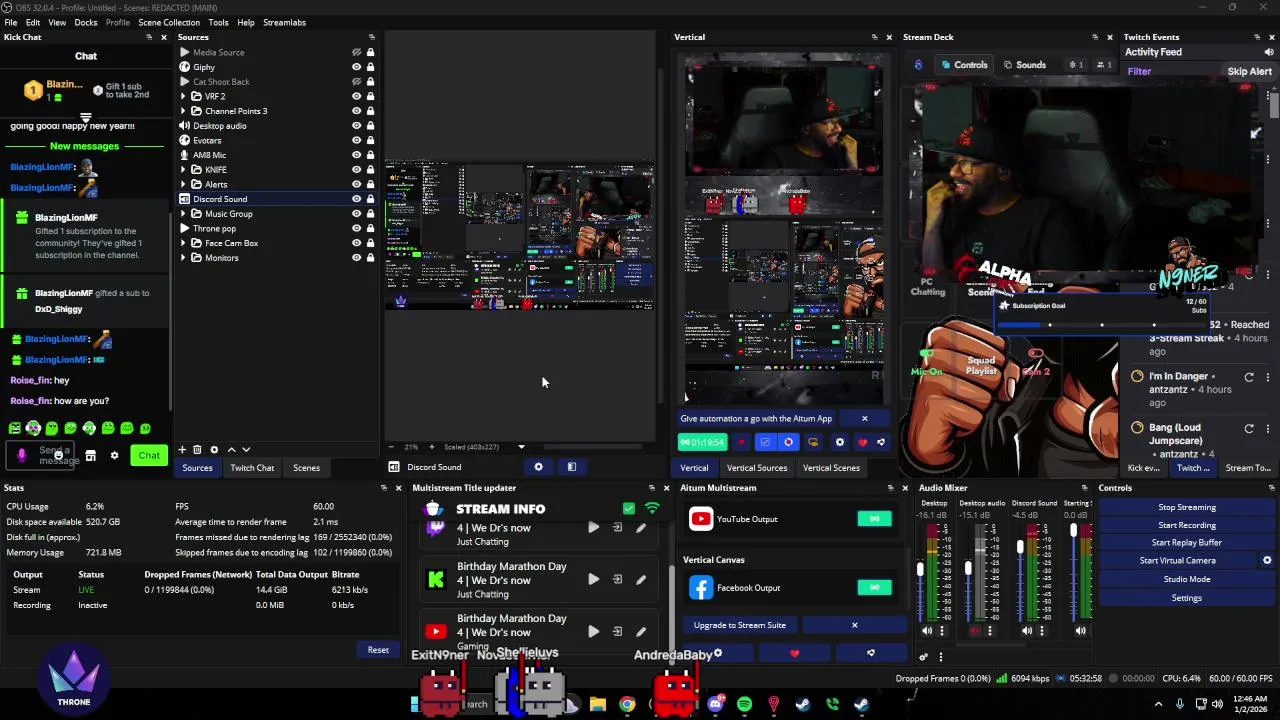Click Skip Alert in Twitch Events

tap(1249, 71)
